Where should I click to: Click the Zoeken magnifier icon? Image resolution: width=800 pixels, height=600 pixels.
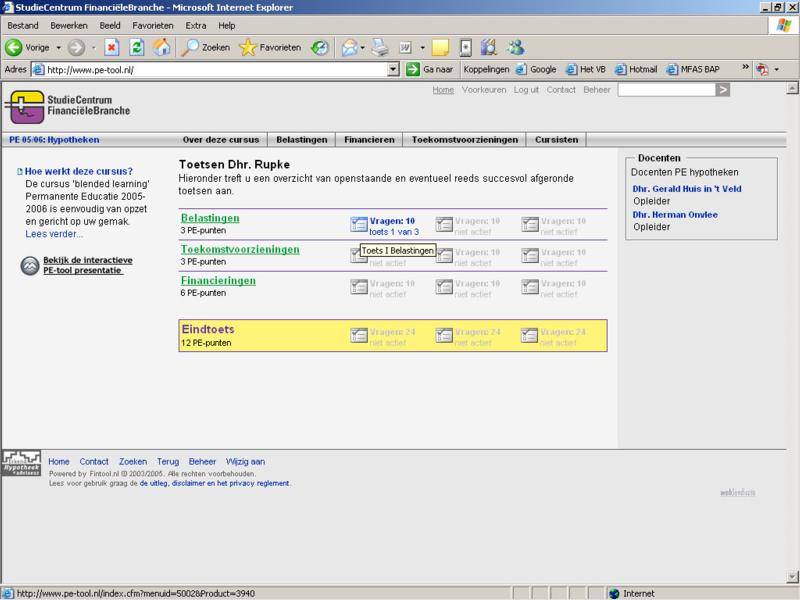pos(191,47)
